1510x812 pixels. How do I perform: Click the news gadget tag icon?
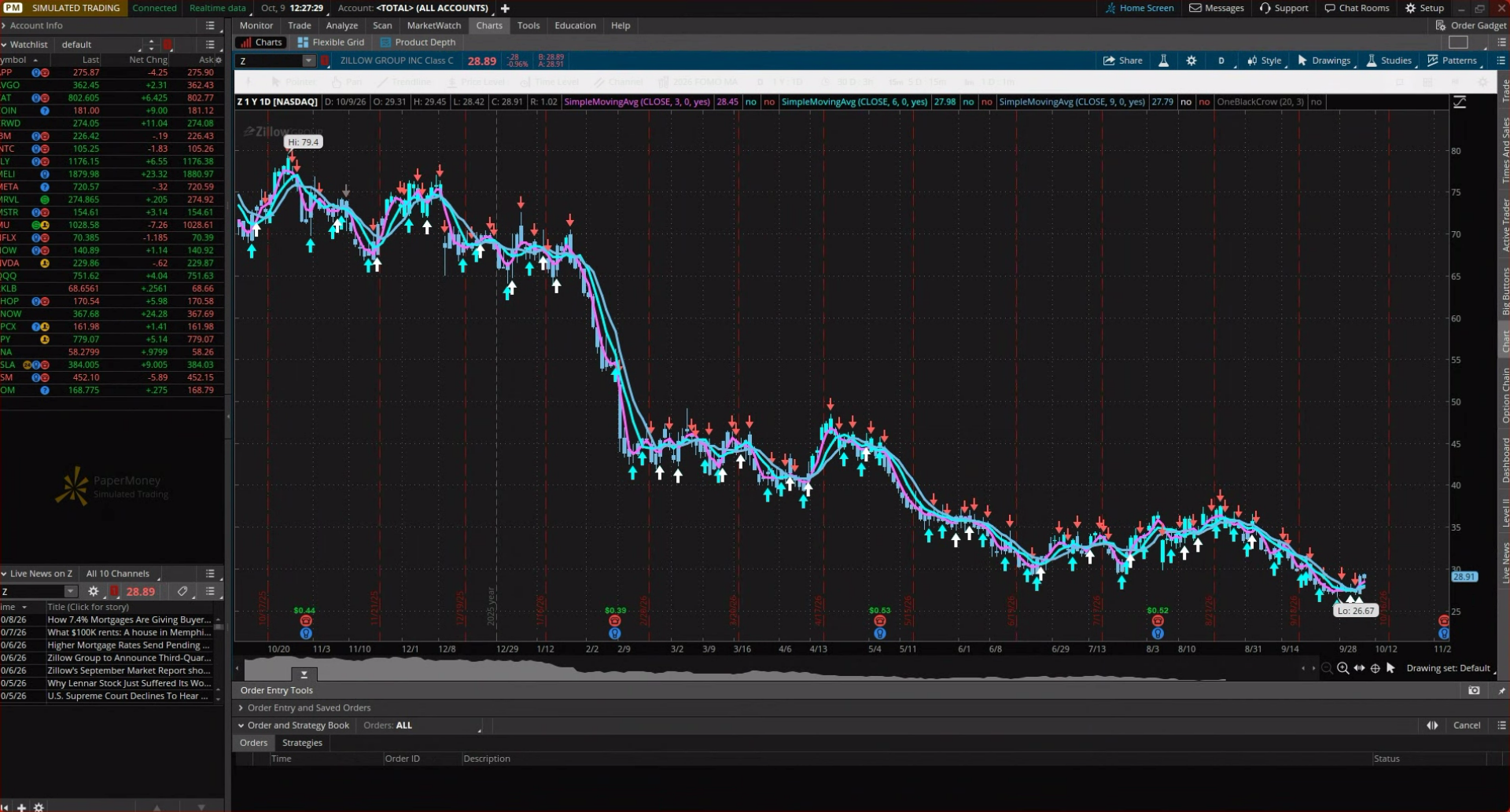pyautogui.click(x=182, y=591)
